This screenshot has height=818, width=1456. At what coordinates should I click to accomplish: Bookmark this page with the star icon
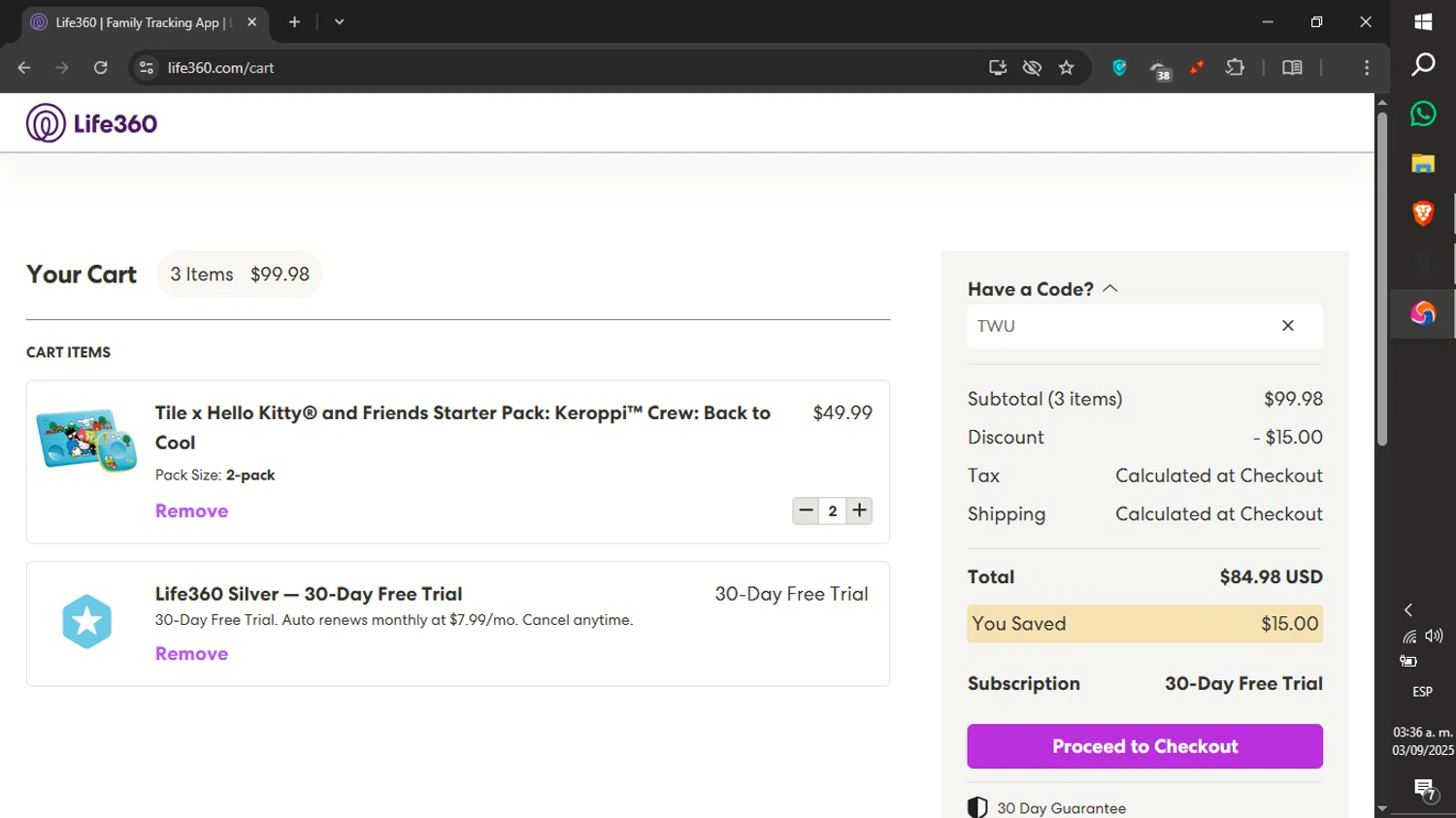(x=1067, y=68)
